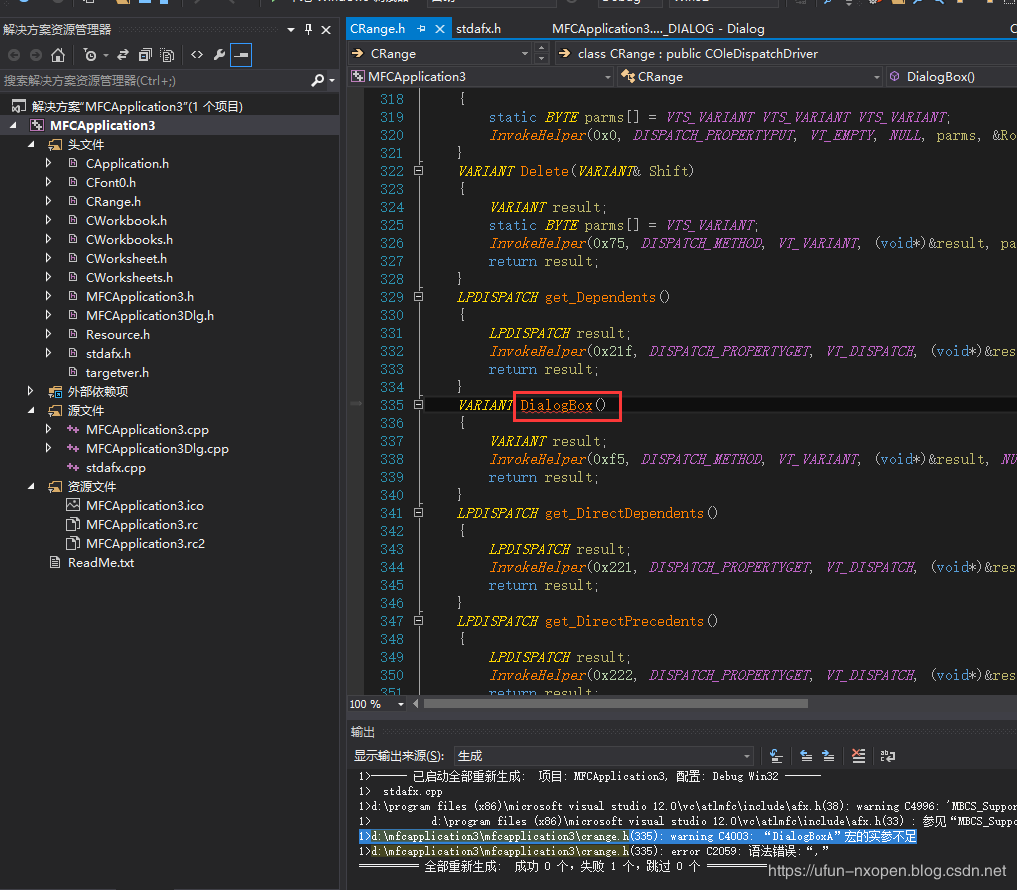Open the output source dropdown
Viewport: 1017px width, 890px height.
tap(746, 756)
